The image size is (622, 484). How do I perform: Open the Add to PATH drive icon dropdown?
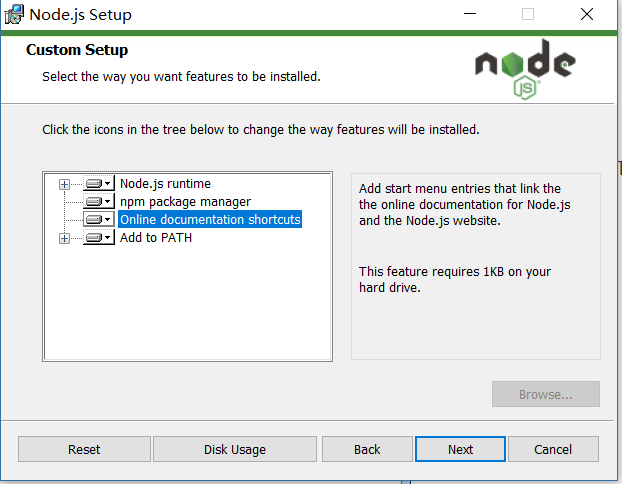coord(98,238)
